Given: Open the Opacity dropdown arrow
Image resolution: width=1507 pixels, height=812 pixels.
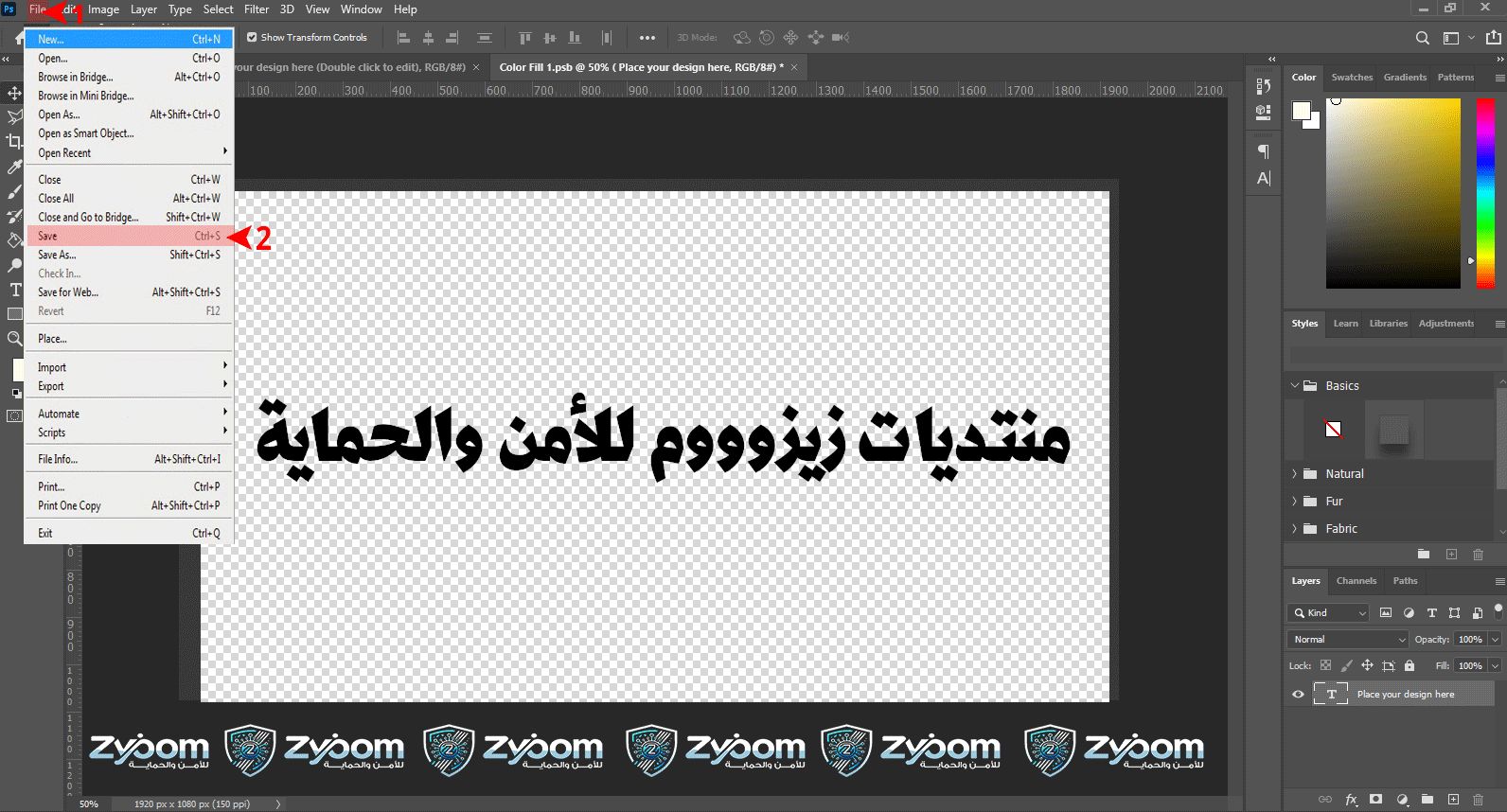Looking at the screenshot, I should click(1496, 640).
